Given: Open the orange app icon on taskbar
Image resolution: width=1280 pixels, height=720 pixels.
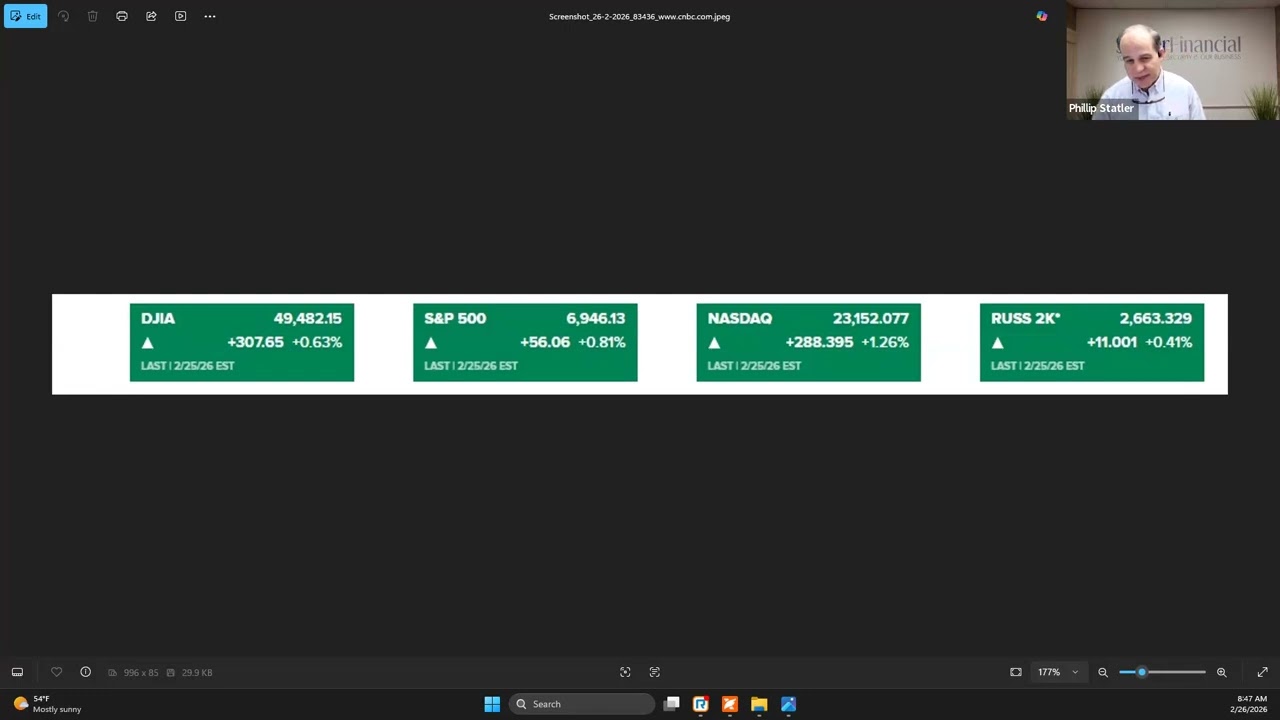Looking at the screenshot, I should (x=730, y=704).
